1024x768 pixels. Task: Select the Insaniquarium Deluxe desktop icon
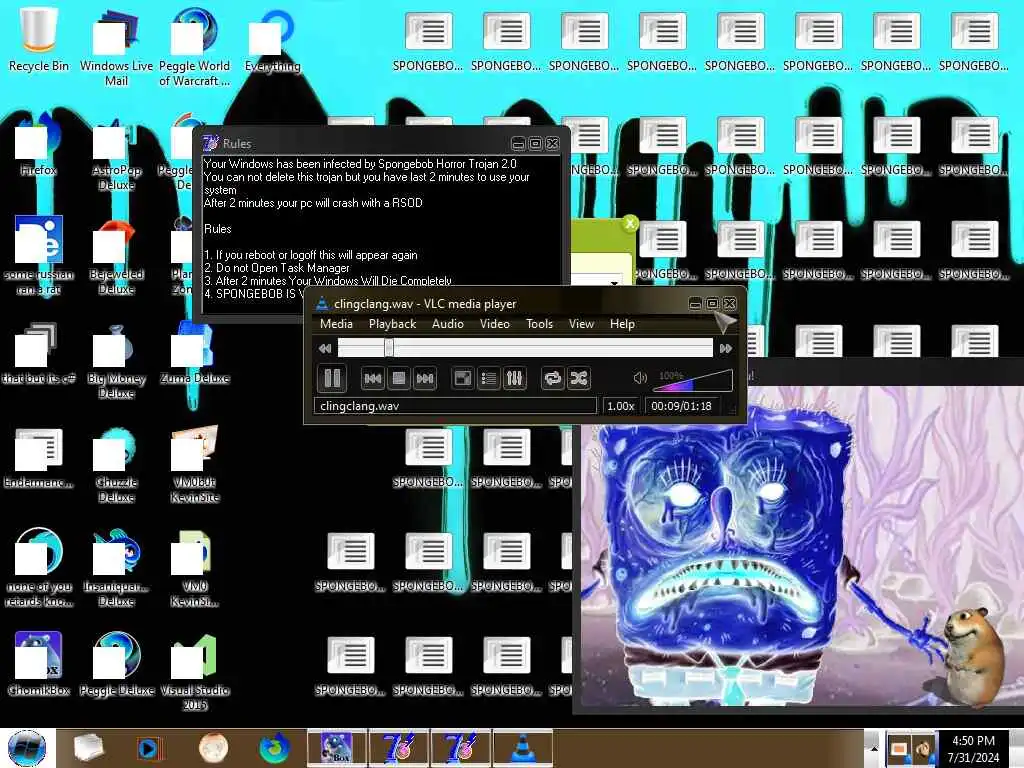click(116, 568)
